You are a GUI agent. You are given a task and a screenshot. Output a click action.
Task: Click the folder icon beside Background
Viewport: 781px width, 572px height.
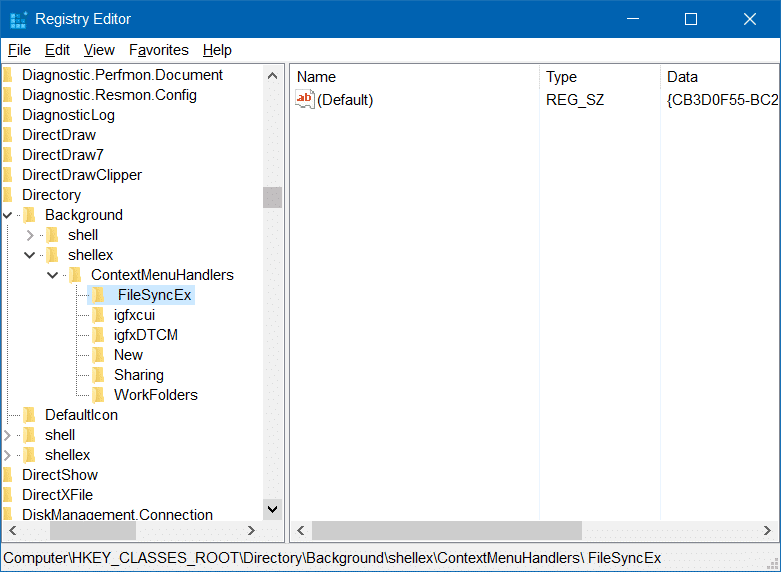30,215
